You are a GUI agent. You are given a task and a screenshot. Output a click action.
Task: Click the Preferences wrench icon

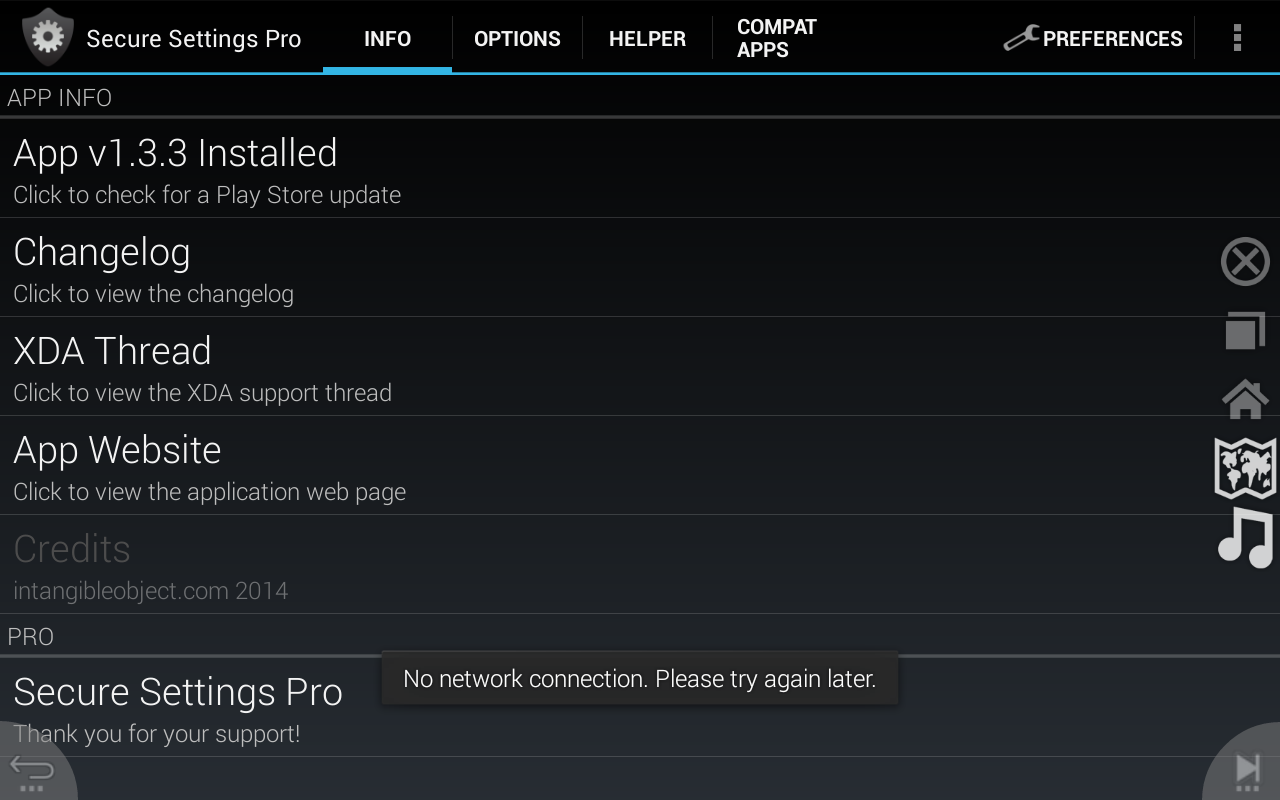(x=1021, y=38)
